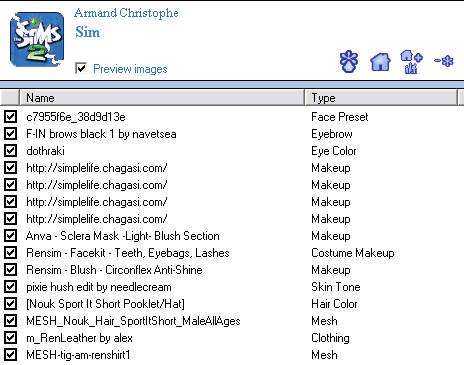This screenshot has height=365, width=464.
Task: Select Rensim - Blush - Circonflex Anti-Shine
Action: pos(114,270)
